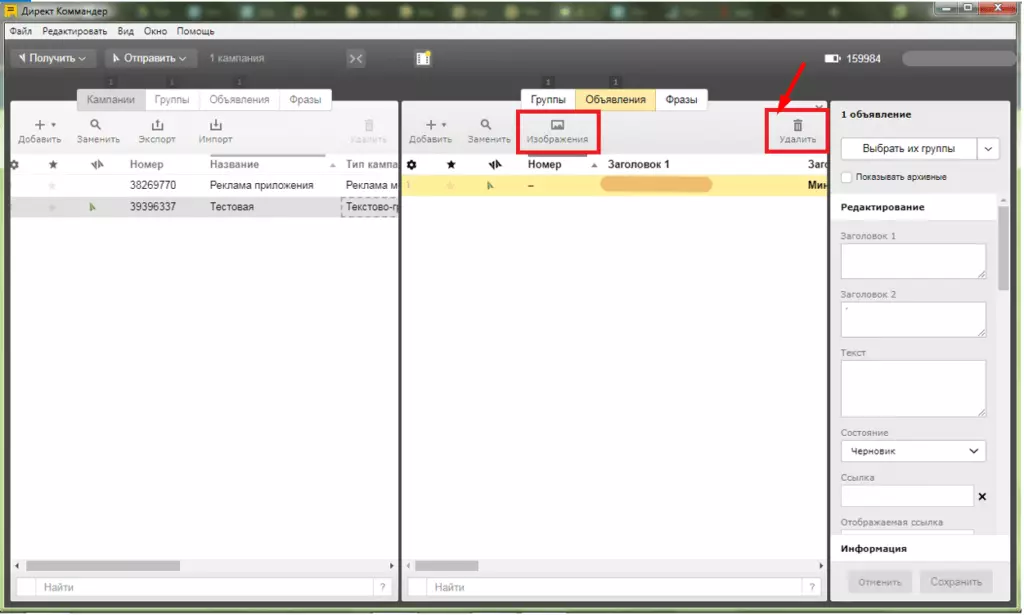Sort by Номер column in ads table

(x=545, y=165)
